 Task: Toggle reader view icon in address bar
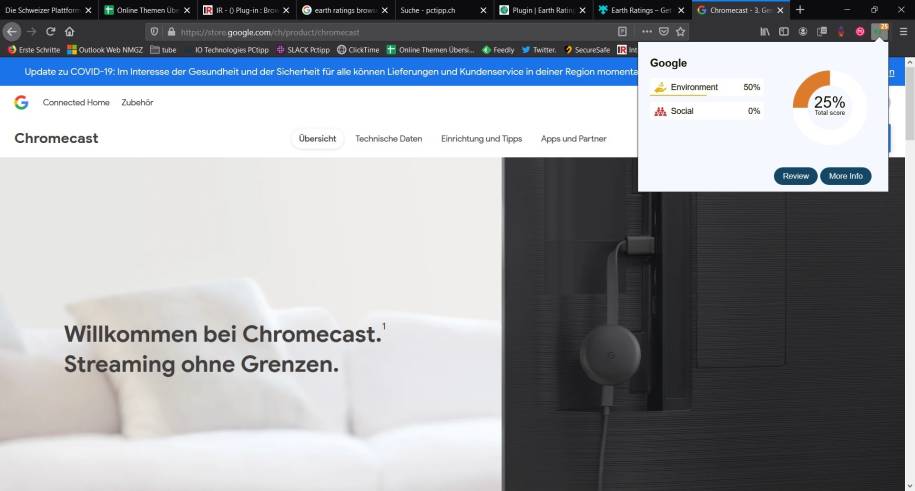[622, 32]
